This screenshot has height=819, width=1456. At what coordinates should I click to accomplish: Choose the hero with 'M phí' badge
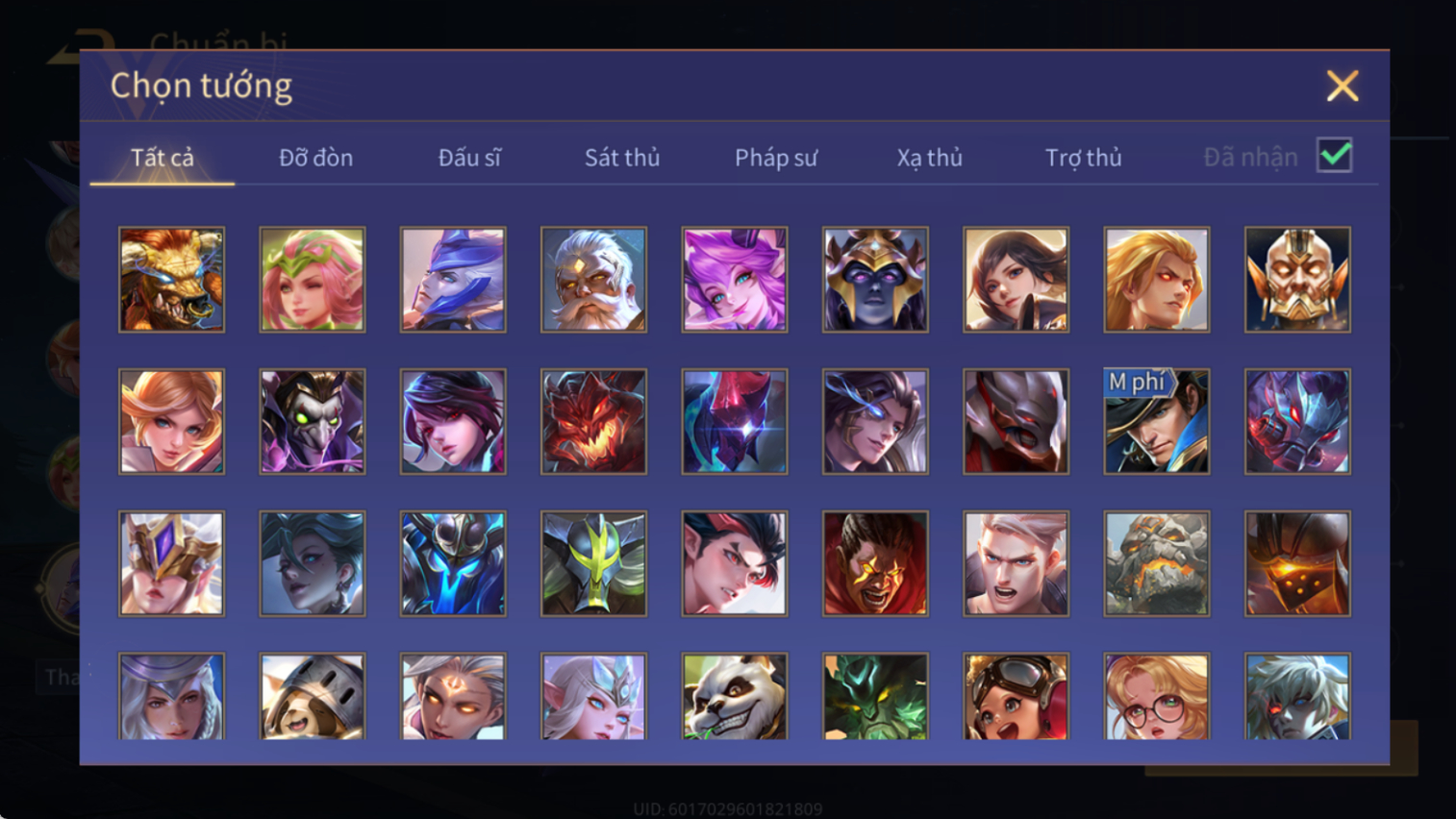coord(1157,422)
